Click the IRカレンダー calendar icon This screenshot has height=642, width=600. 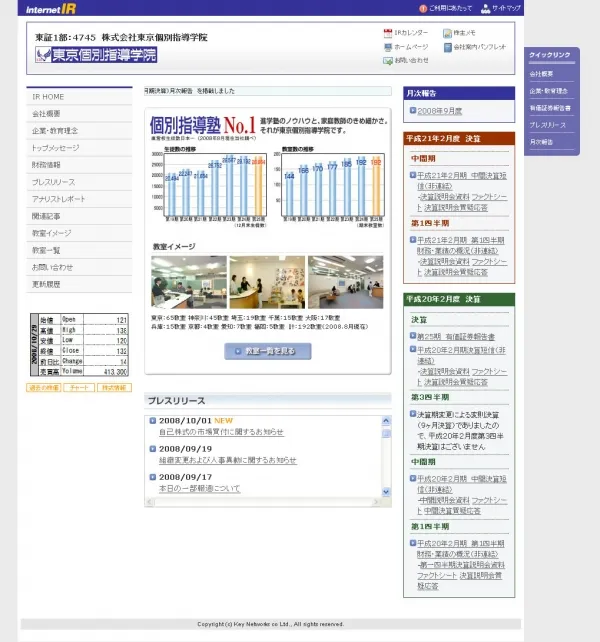(387, 33)
